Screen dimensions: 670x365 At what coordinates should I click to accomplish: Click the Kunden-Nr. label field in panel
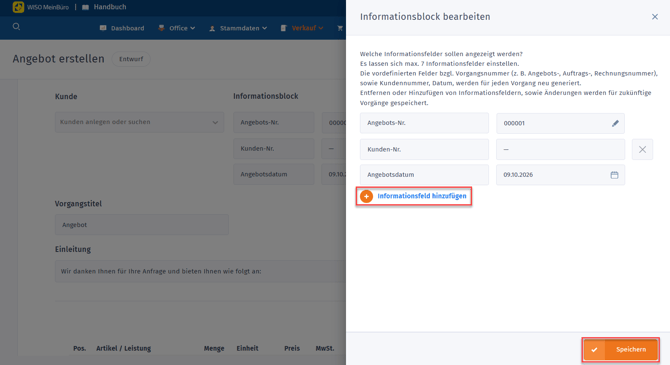pos(424,149)
